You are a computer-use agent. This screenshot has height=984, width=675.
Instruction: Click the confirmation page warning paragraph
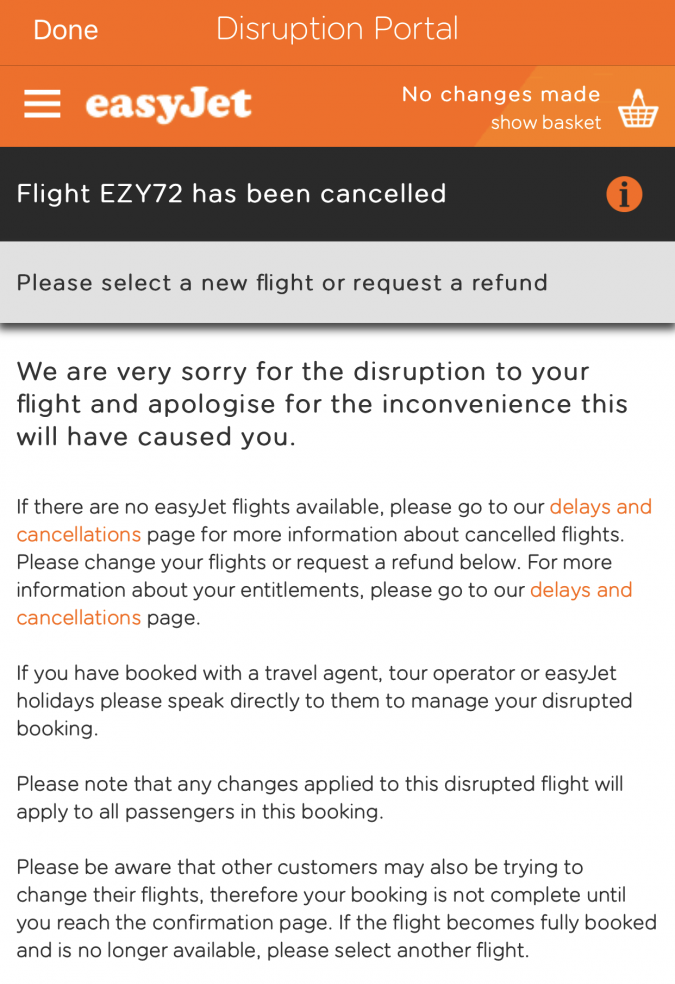[336, 908]
